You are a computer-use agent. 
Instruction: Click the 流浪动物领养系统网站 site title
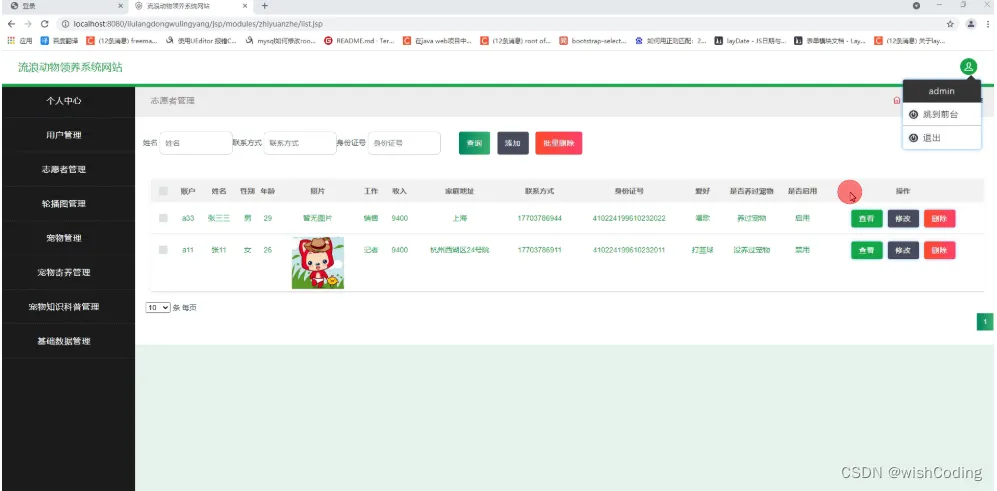(x=70, y=67)
